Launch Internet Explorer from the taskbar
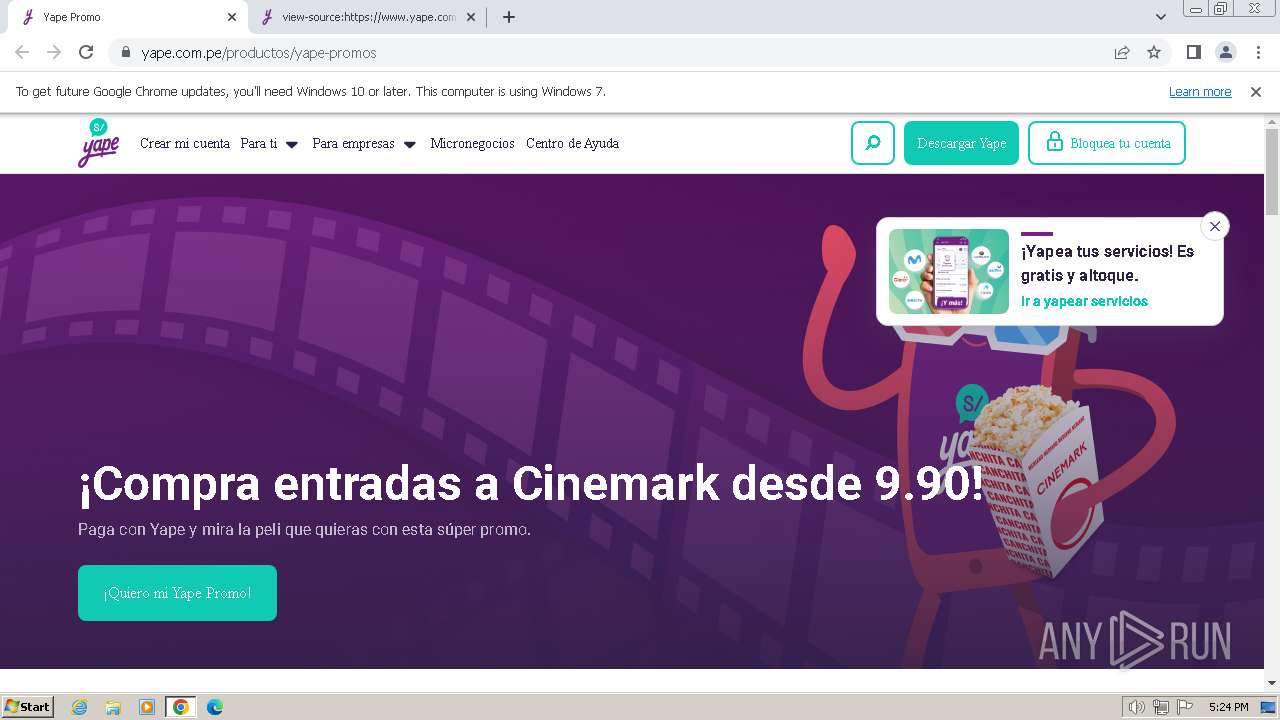Viewport: 1280px width, 720px height. [x=80, y=707]
